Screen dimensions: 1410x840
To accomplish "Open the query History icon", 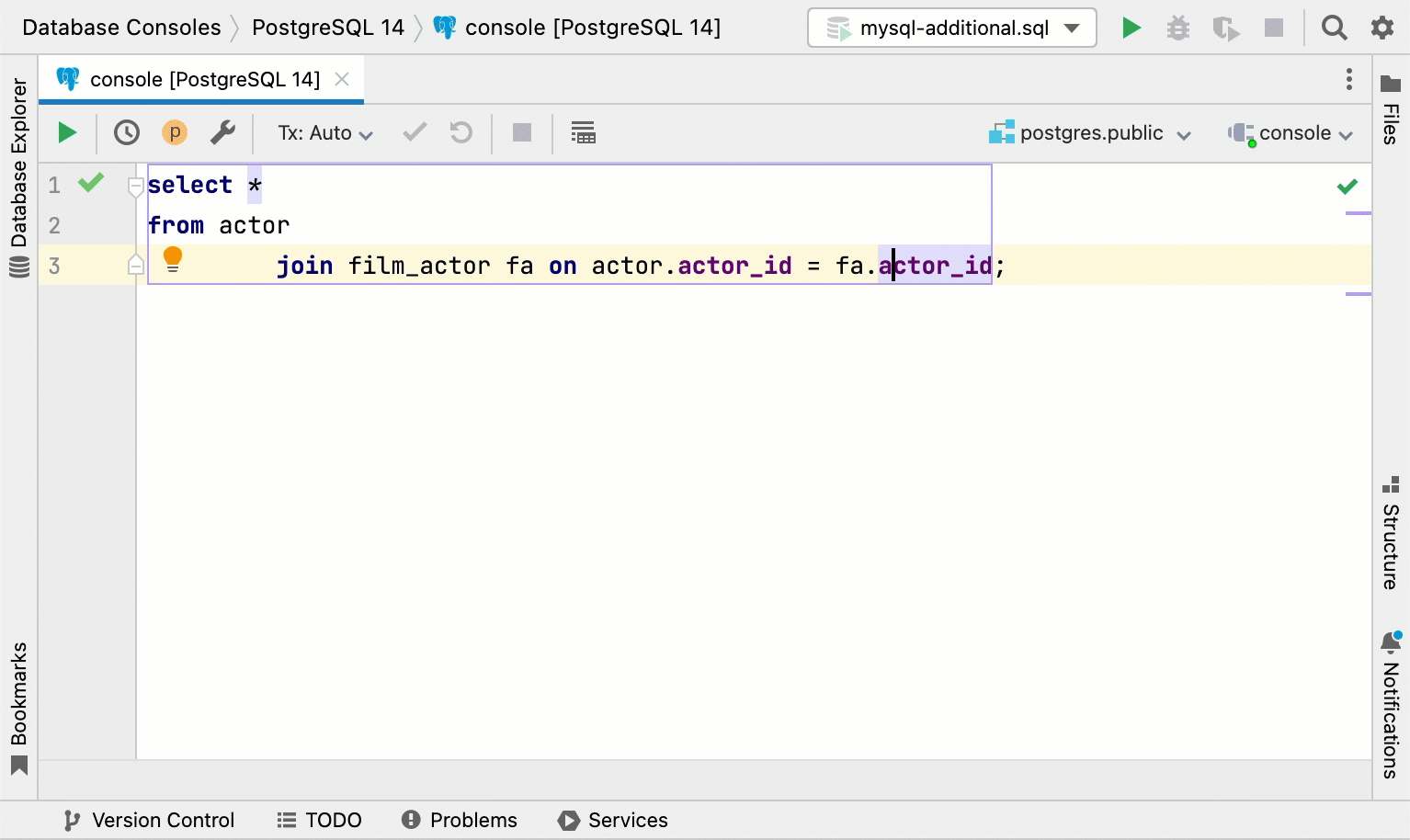I will click(x=127, y=132).
